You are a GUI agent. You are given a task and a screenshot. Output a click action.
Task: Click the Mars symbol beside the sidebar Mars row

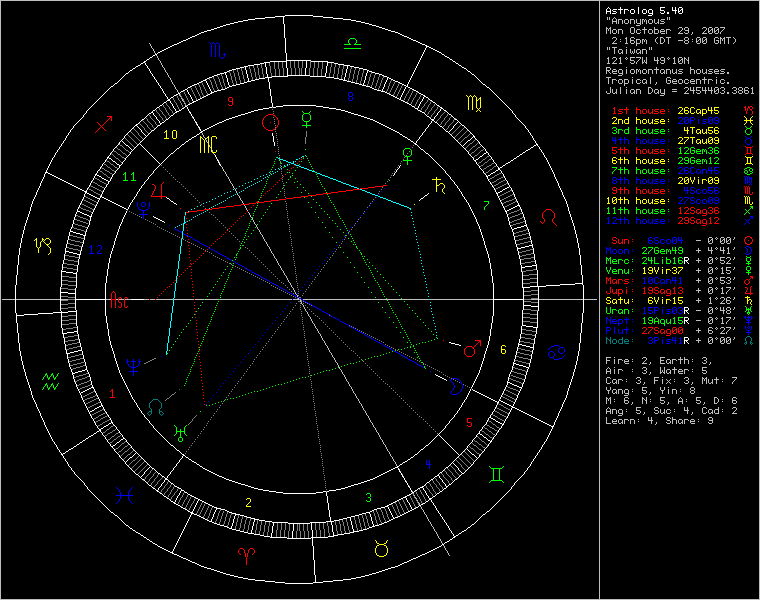coord(748,281)
